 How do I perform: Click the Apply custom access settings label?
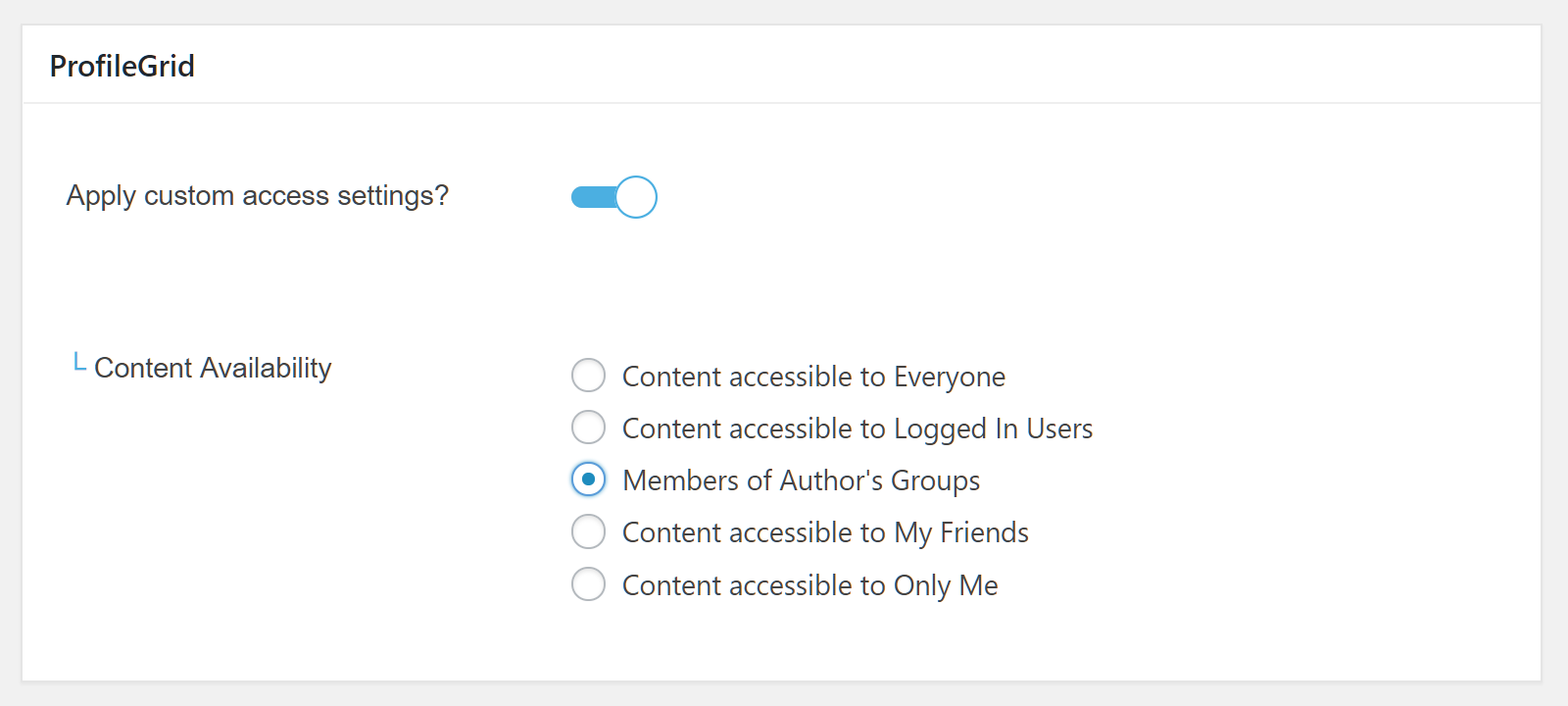257,195
